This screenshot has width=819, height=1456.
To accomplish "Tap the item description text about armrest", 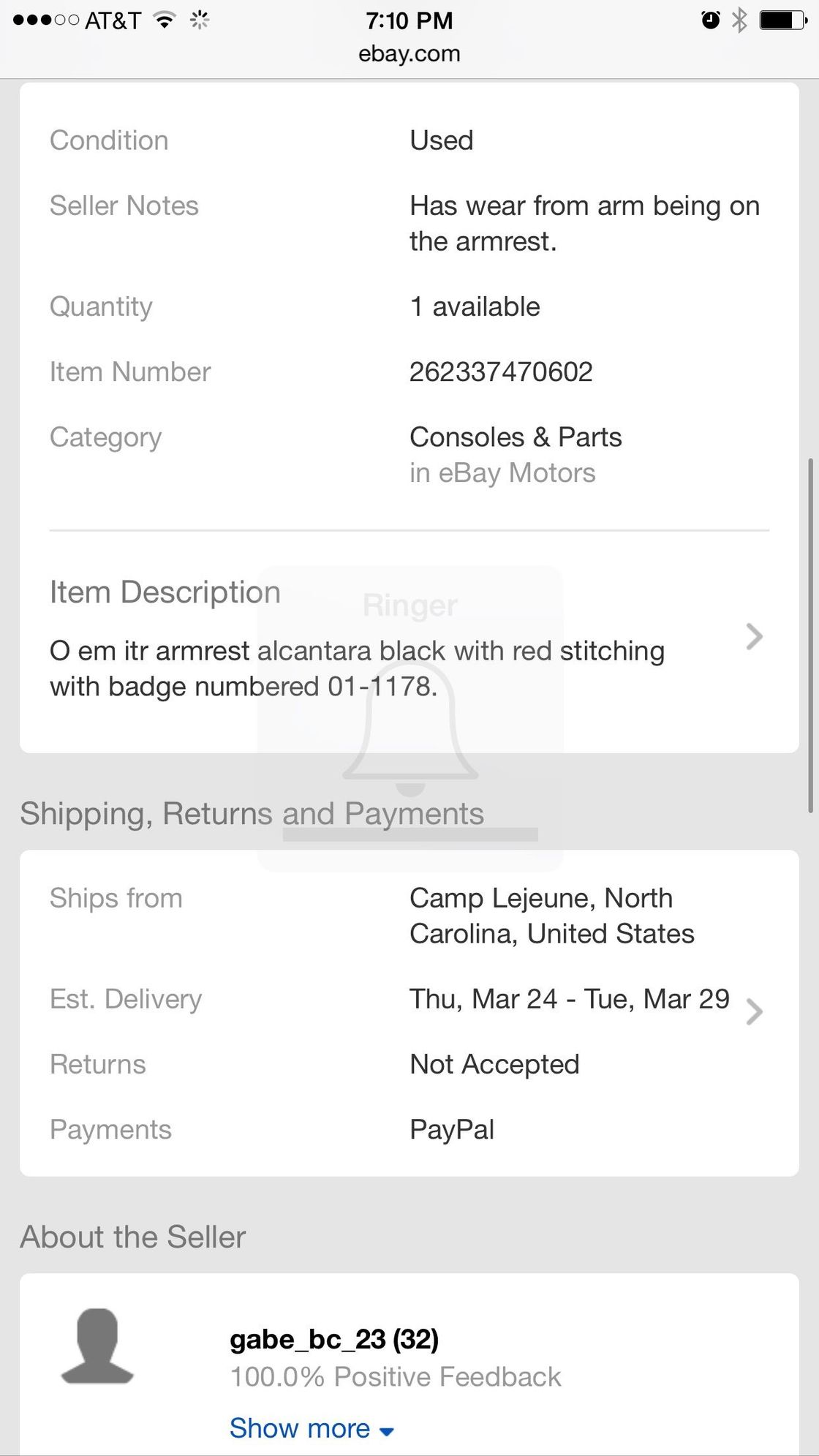I will [x=357, y=668].
